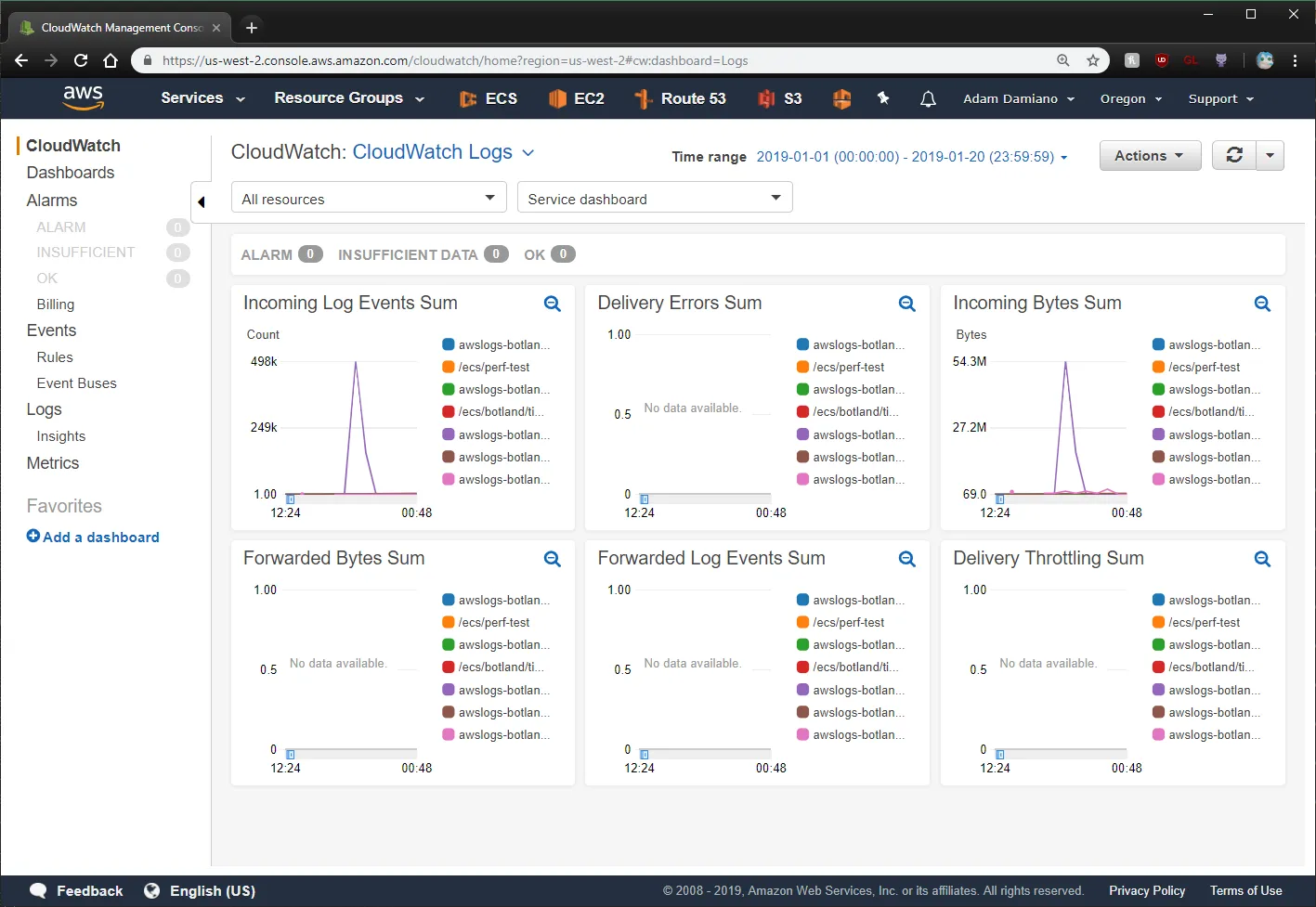Click the pin shortcuts icon

[x=883, y=97]
